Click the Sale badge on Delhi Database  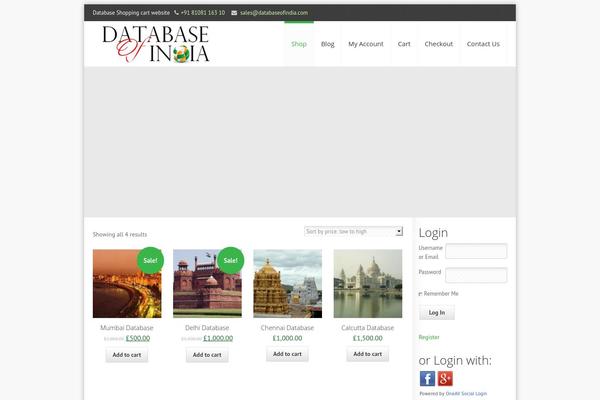pos(230,260)
